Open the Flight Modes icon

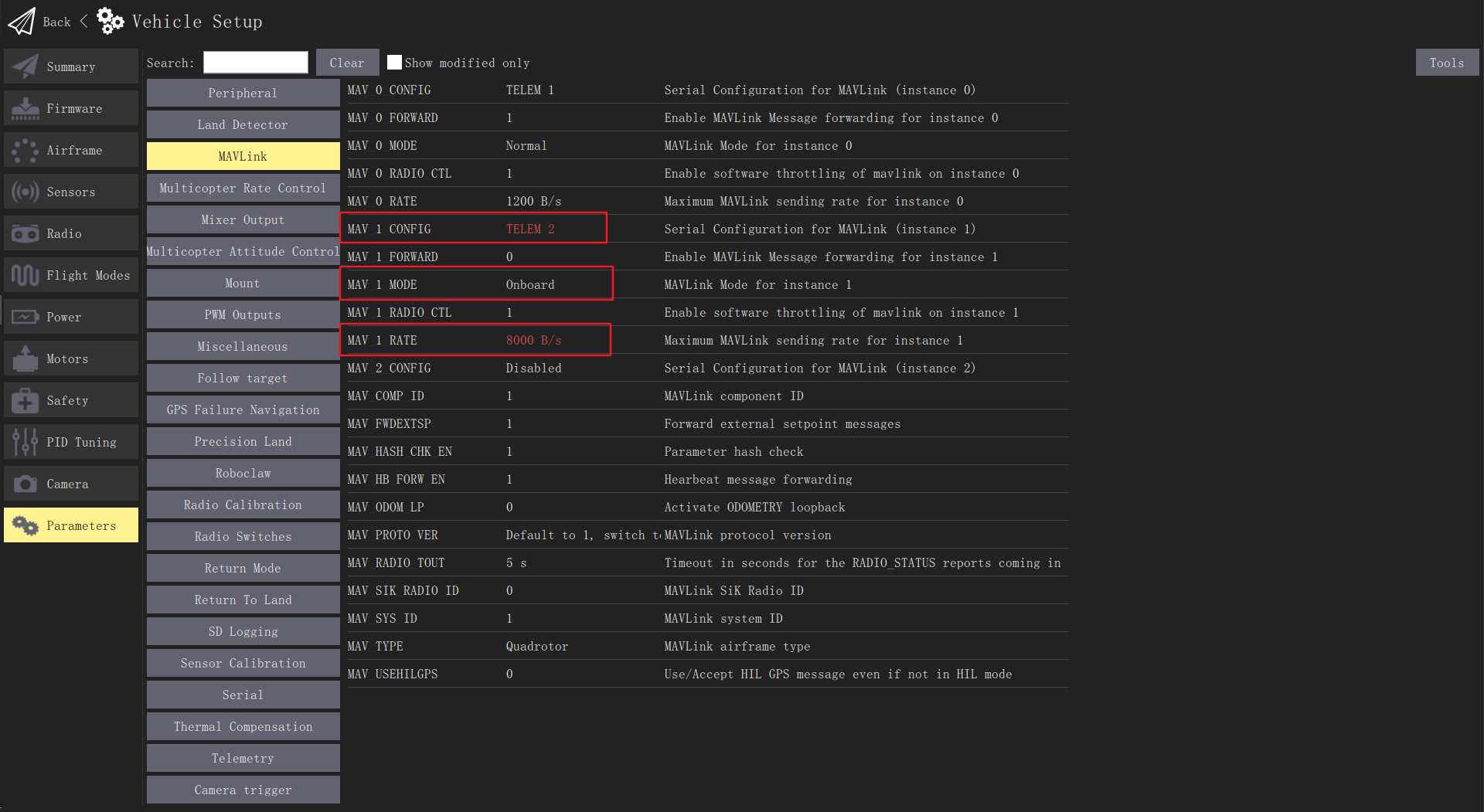pyautogui.click(x=24, y=274)
